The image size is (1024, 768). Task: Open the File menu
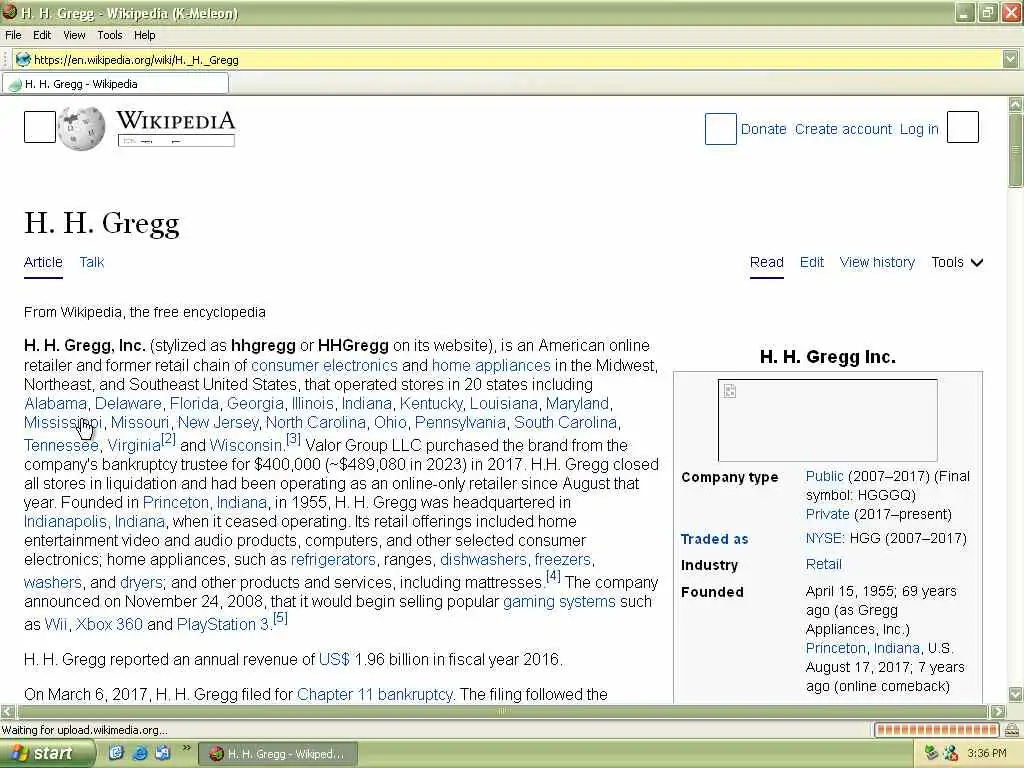[13, 35]
